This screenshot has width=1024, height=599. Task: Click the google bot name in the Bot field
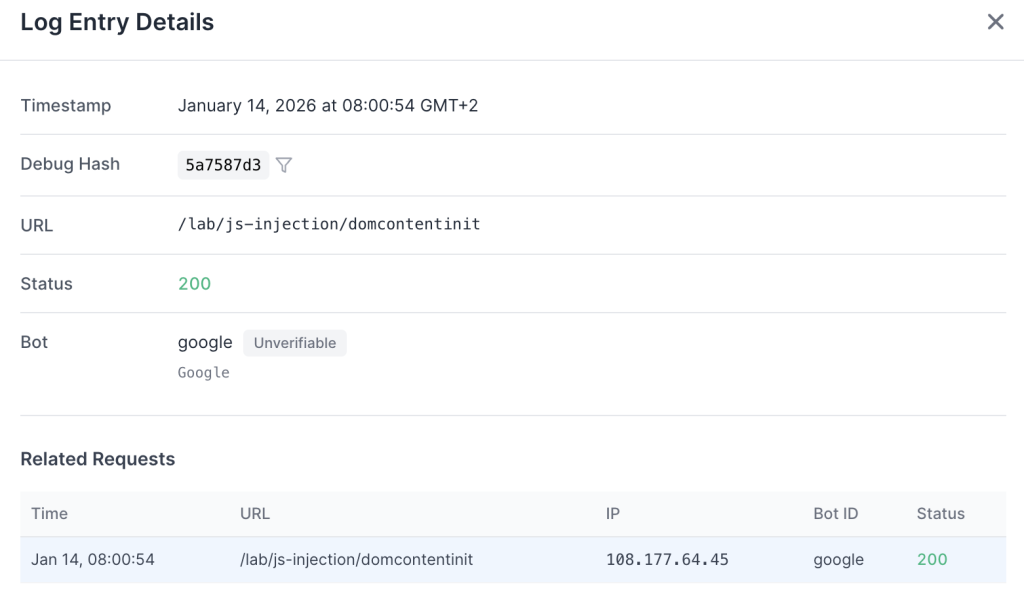205,342
